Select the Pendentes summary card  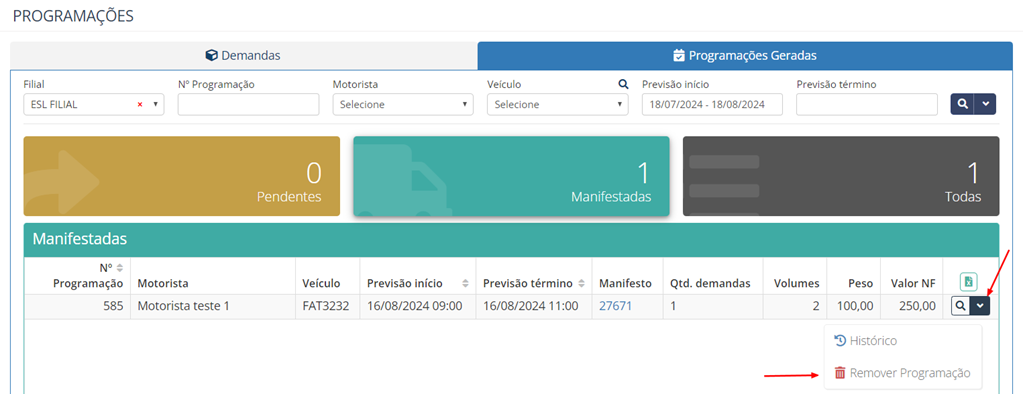182,176
